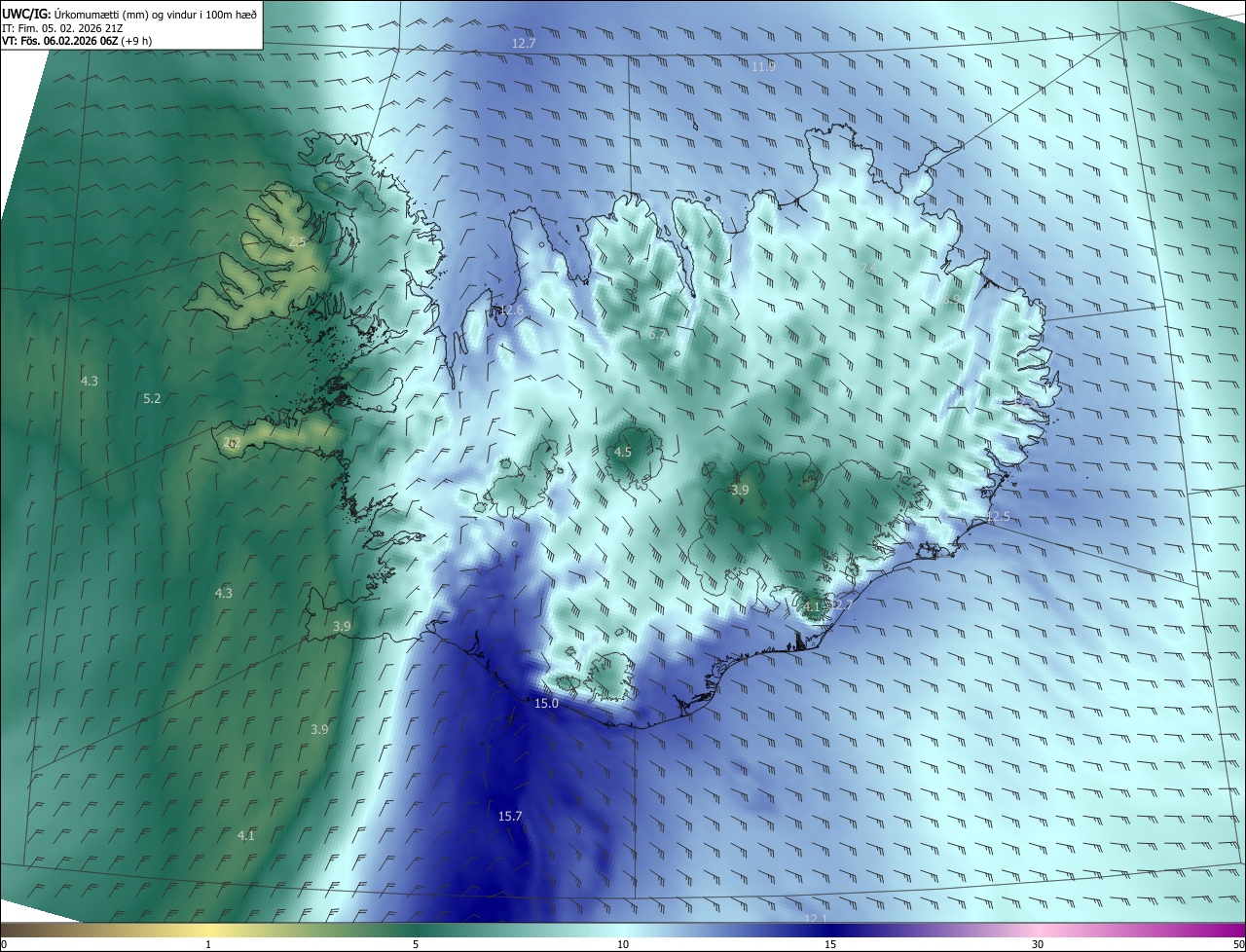Click the 15.0 value label
Screen dimensions: 1246x952
[547, 703]
